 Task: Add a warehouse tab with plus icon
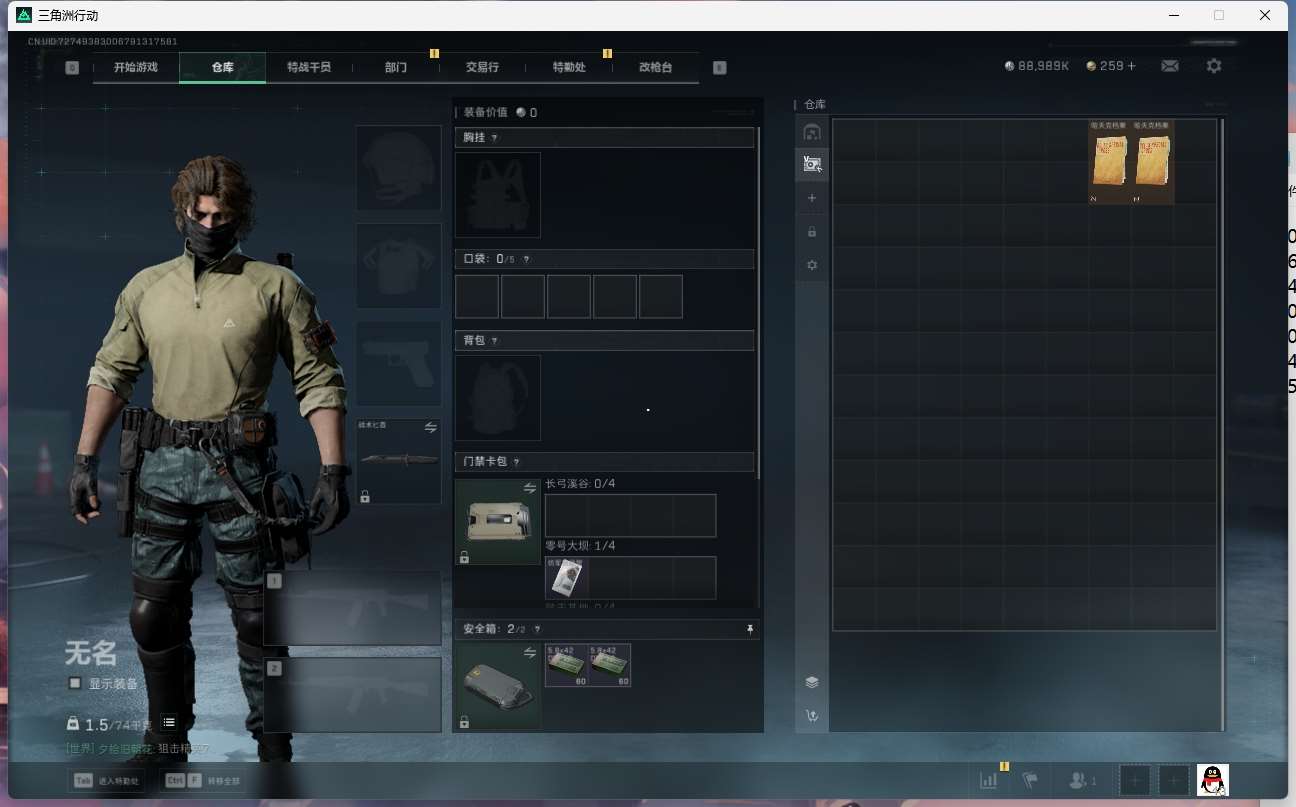811,198
